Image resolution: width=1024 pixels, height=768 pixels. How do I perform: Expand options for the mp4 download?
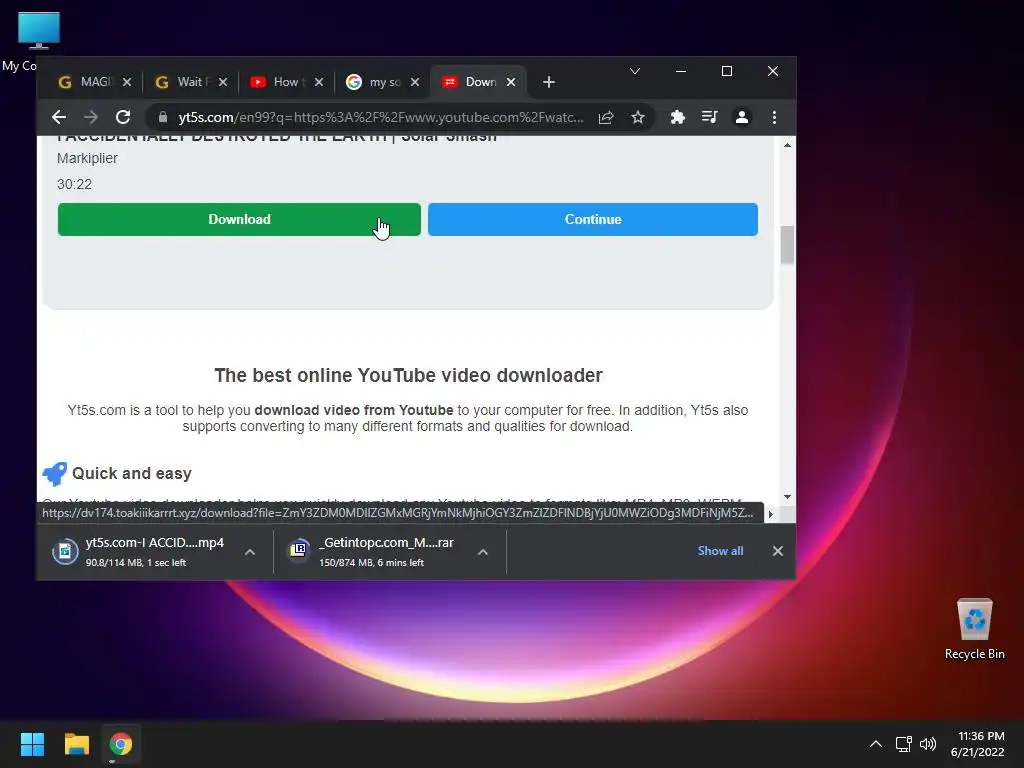pos(249,552)
